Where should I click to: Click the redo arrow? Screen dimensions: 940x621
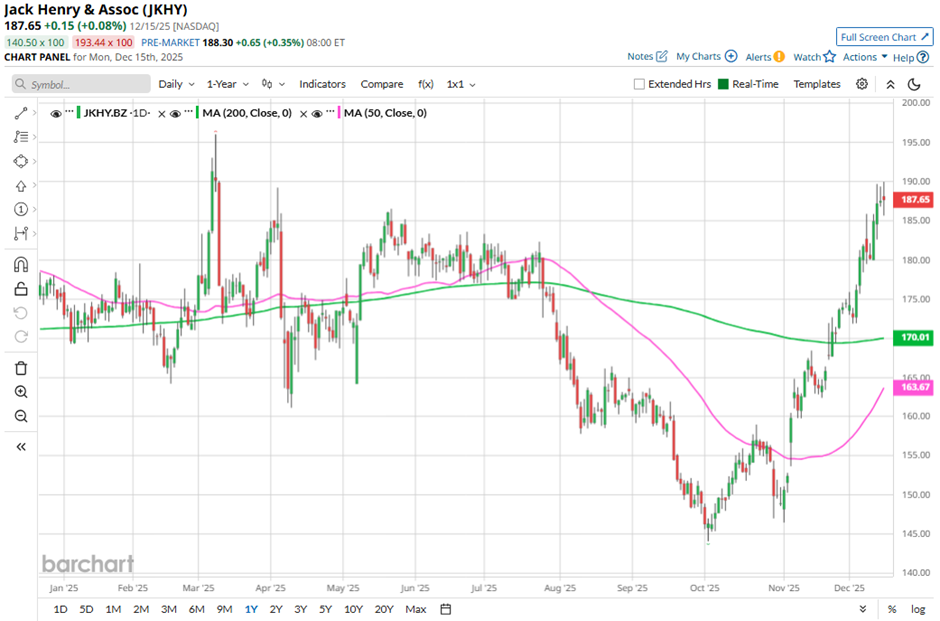tap(21, 337)
